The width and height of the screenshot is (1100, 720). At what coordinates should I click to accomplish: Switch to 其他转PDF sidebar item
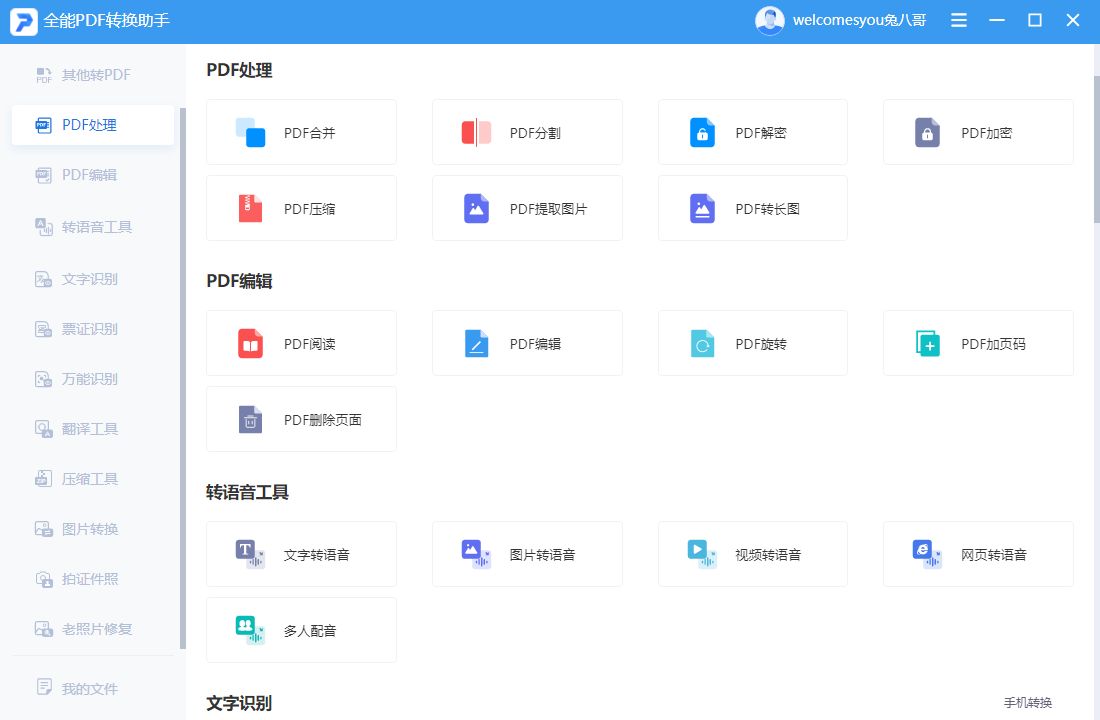(93, 75)
